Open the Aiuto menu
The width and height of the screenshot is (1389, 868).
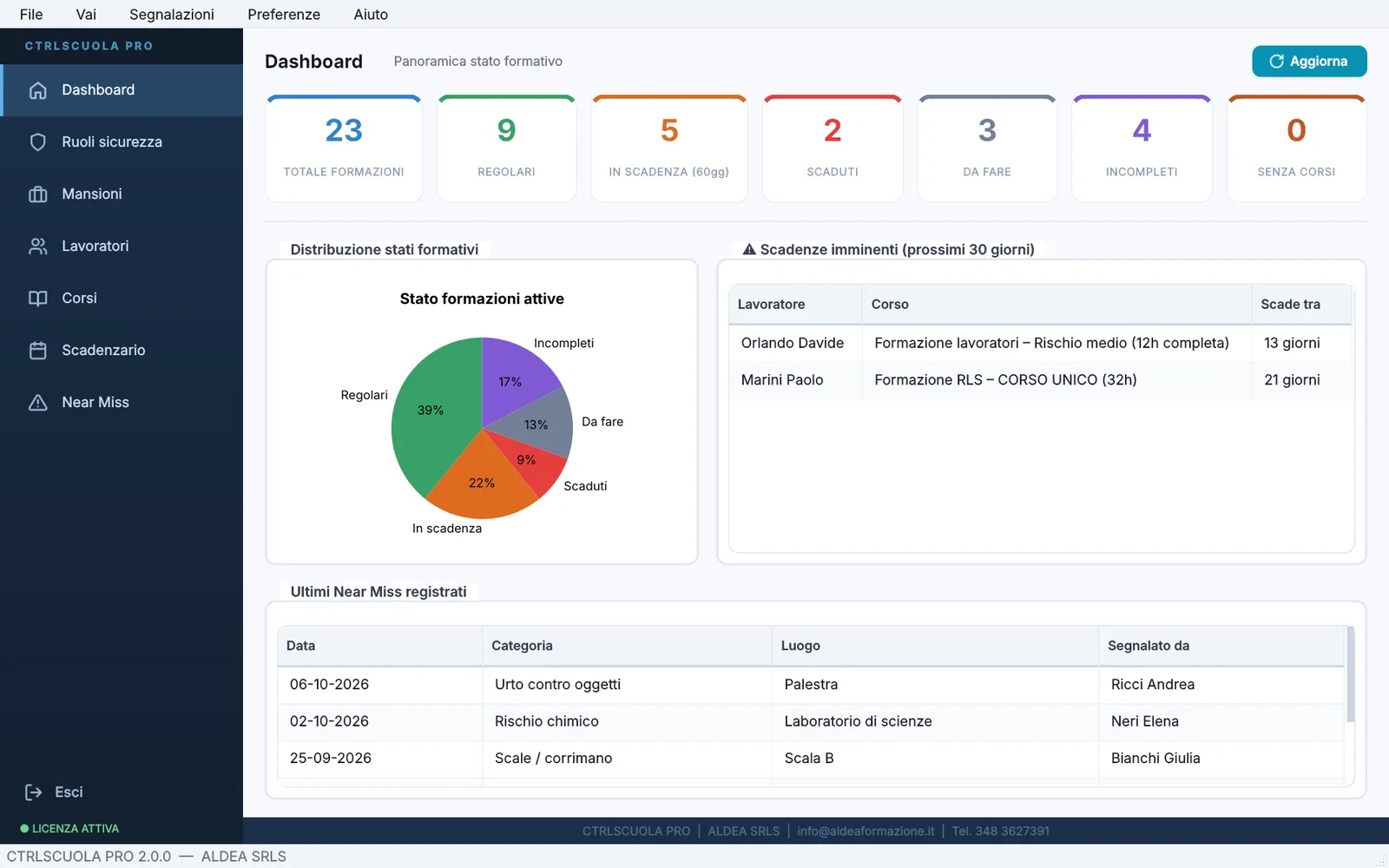(371, 14)
